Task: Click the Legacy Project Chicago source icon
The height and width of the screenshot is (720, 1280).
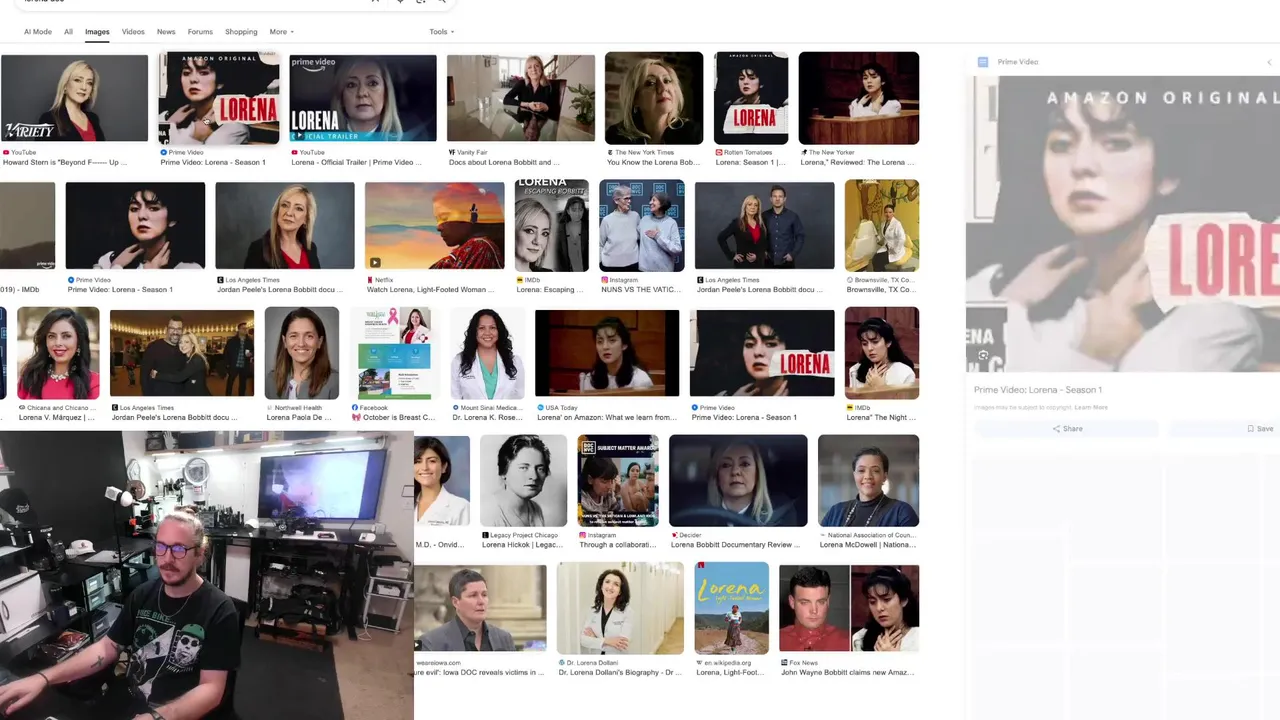Action: [485, 535]
